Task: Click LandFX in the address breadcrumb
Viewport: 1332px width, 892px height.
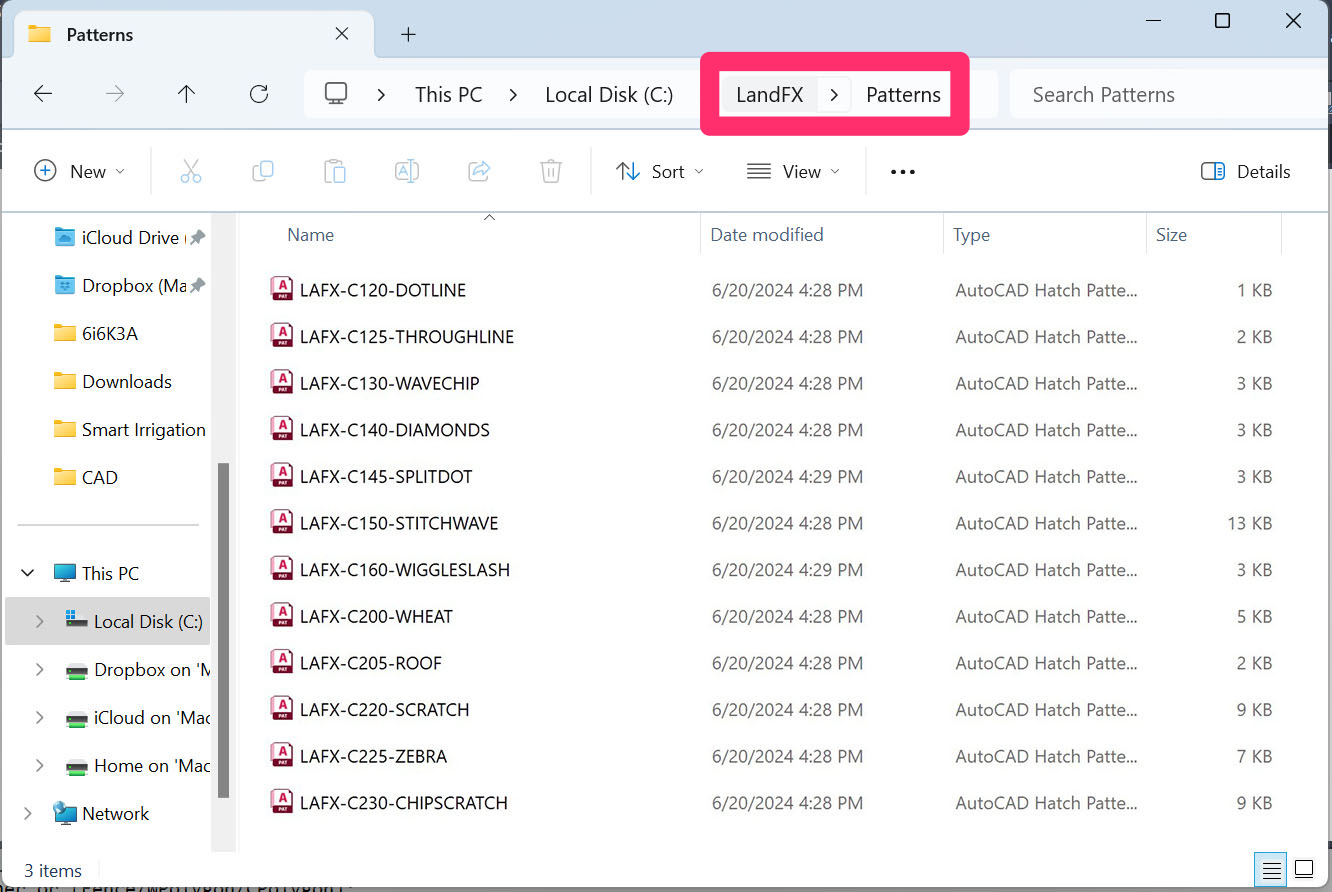Action: 769,95
